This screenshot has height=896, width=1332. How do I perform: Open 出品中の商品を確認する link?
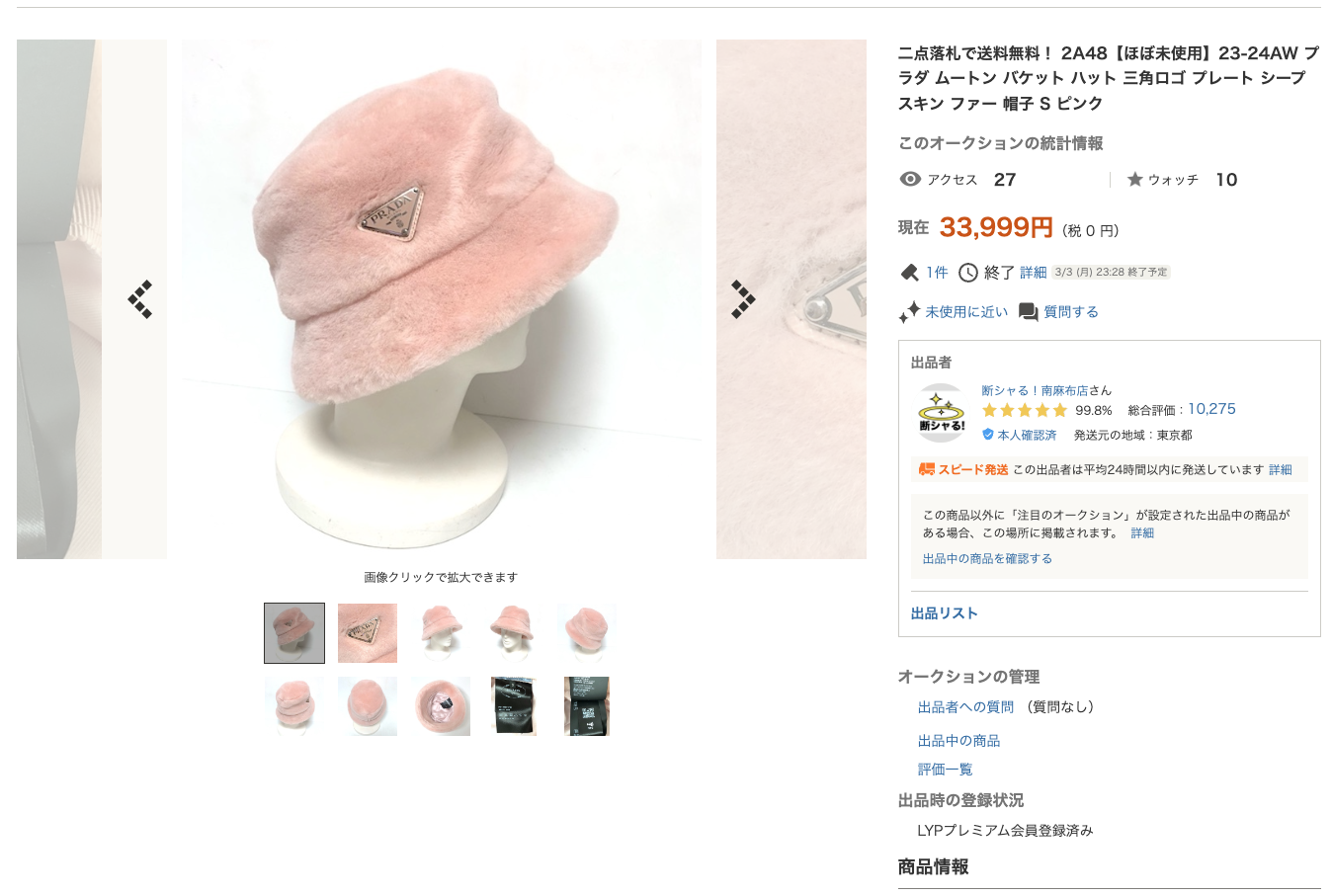coord(987,558)
